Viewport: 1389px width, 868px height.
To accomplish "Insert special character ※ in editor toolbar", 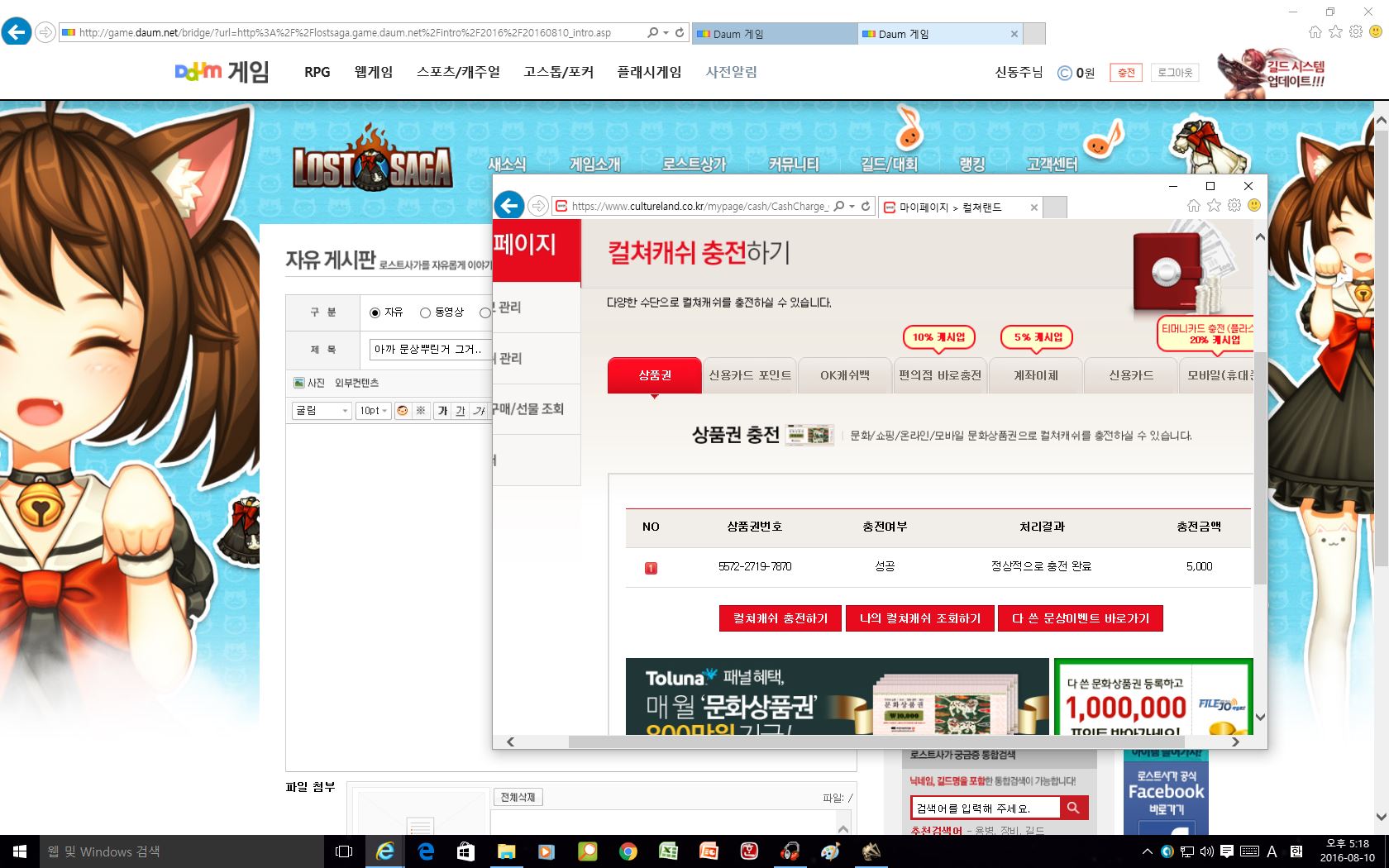I will [421, 410].
